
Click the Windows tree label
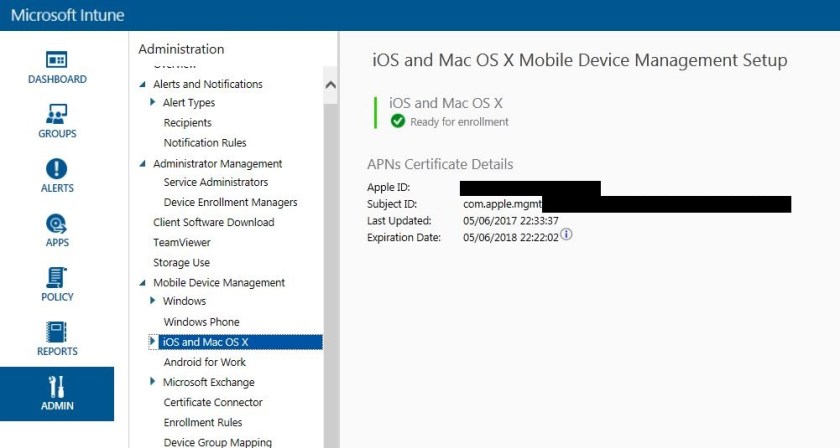[184, 301]
